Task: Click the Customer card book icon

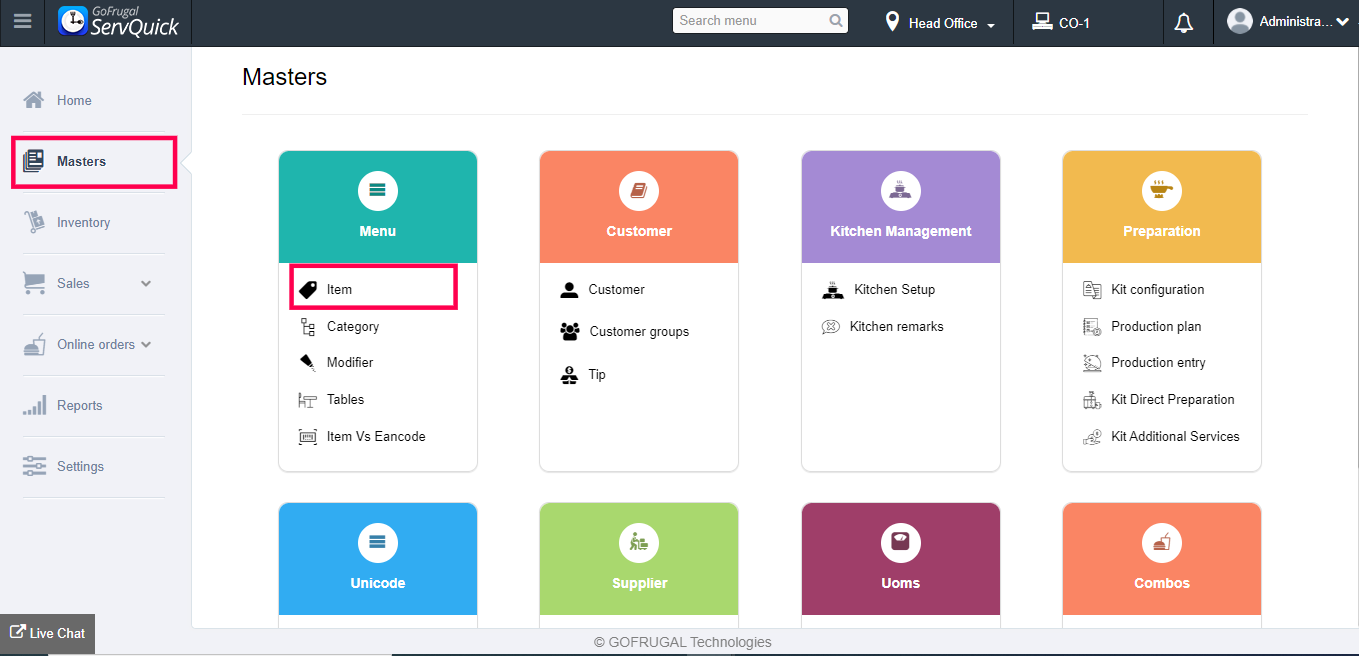Action: [639, 190]
